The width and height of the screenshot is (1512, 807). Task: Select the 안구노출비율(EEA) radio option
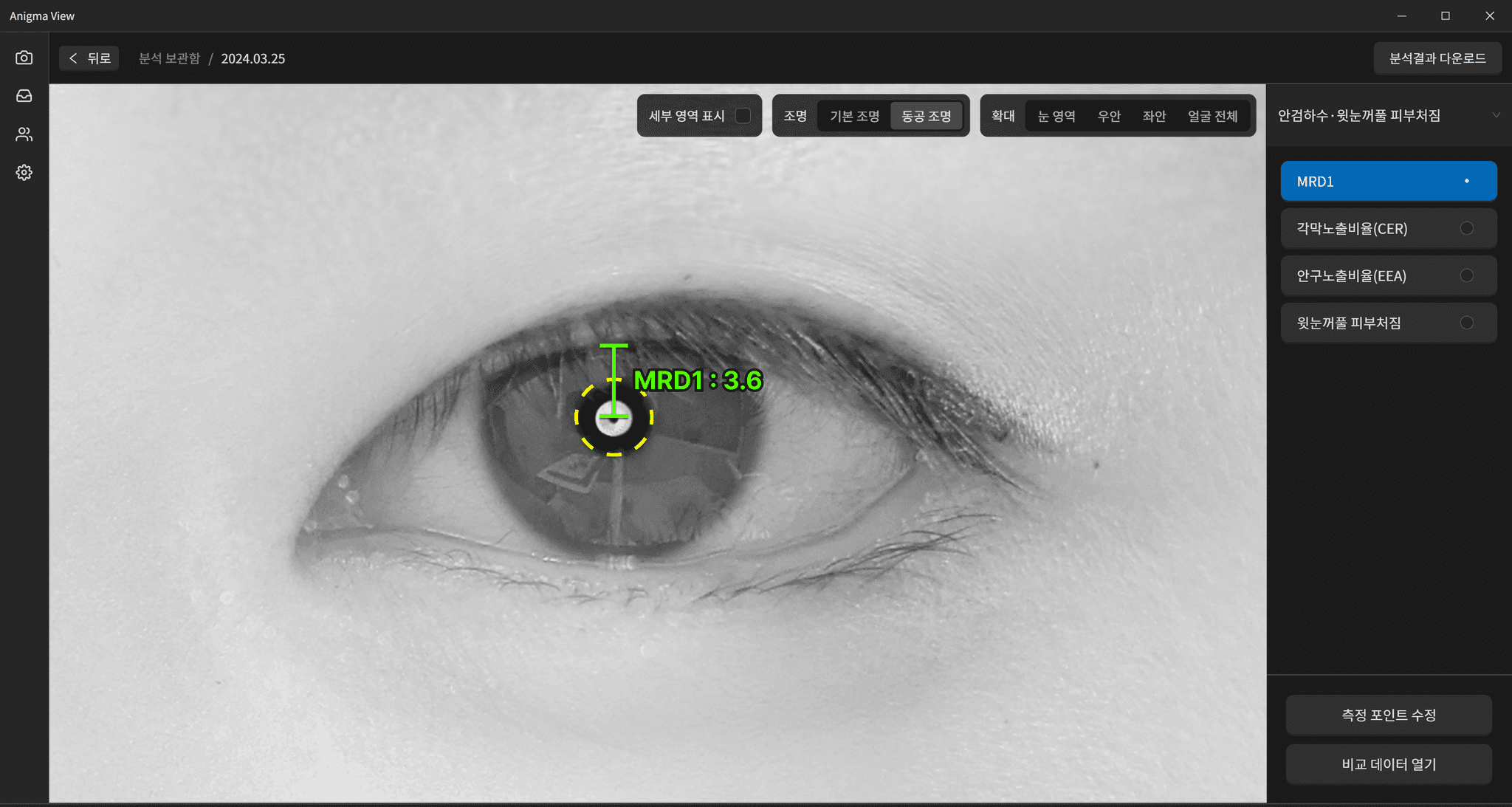1466,275
